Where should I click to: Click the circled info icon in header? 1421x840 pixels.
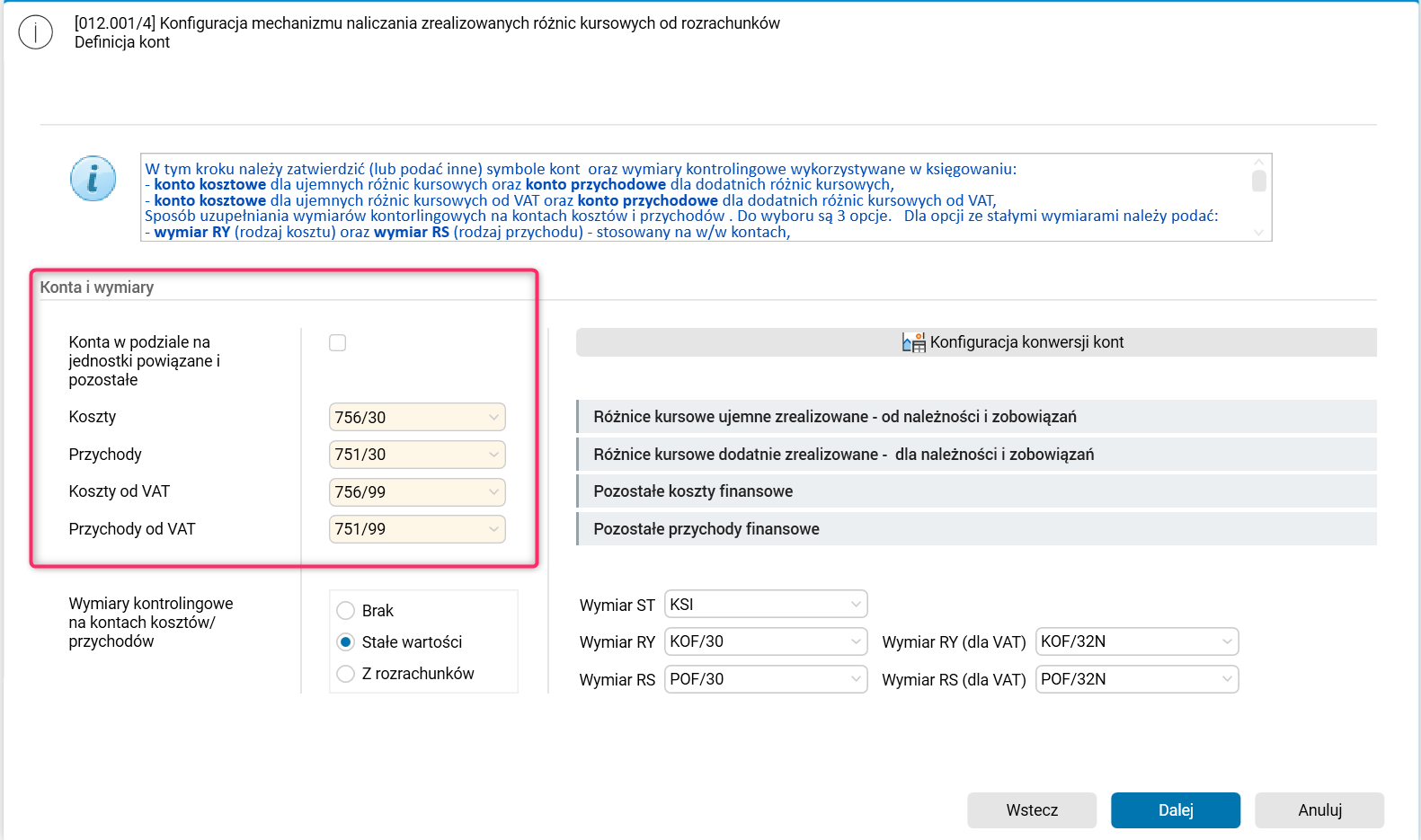[36, 32]
